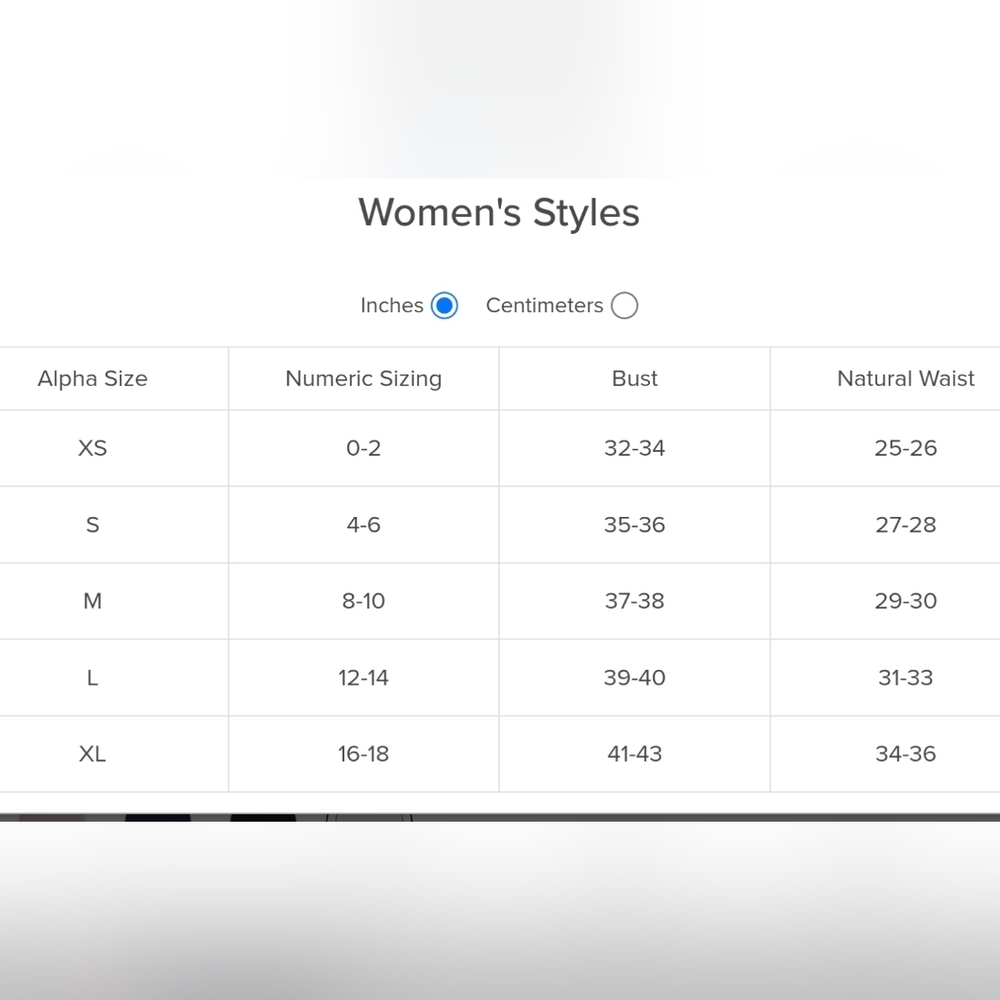1000x1000 pixels.
Task: Click the Inches label text
Action: (392, 305)
